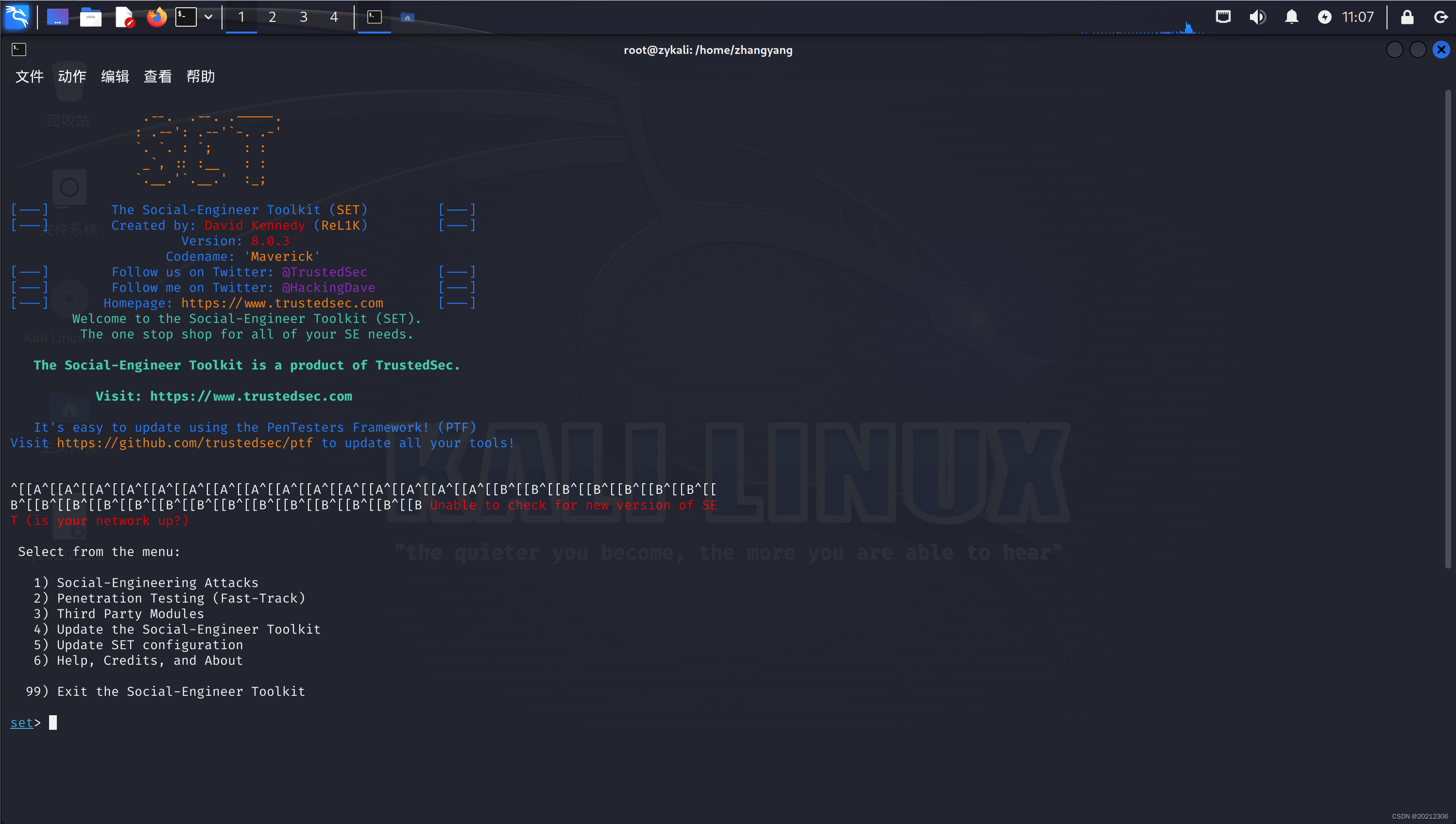Image resolution: width=1456 pixels, height=824 pixels.
Task: Click the power manager tray icon
Action: pyautogui.click(x=1325, y=17)
